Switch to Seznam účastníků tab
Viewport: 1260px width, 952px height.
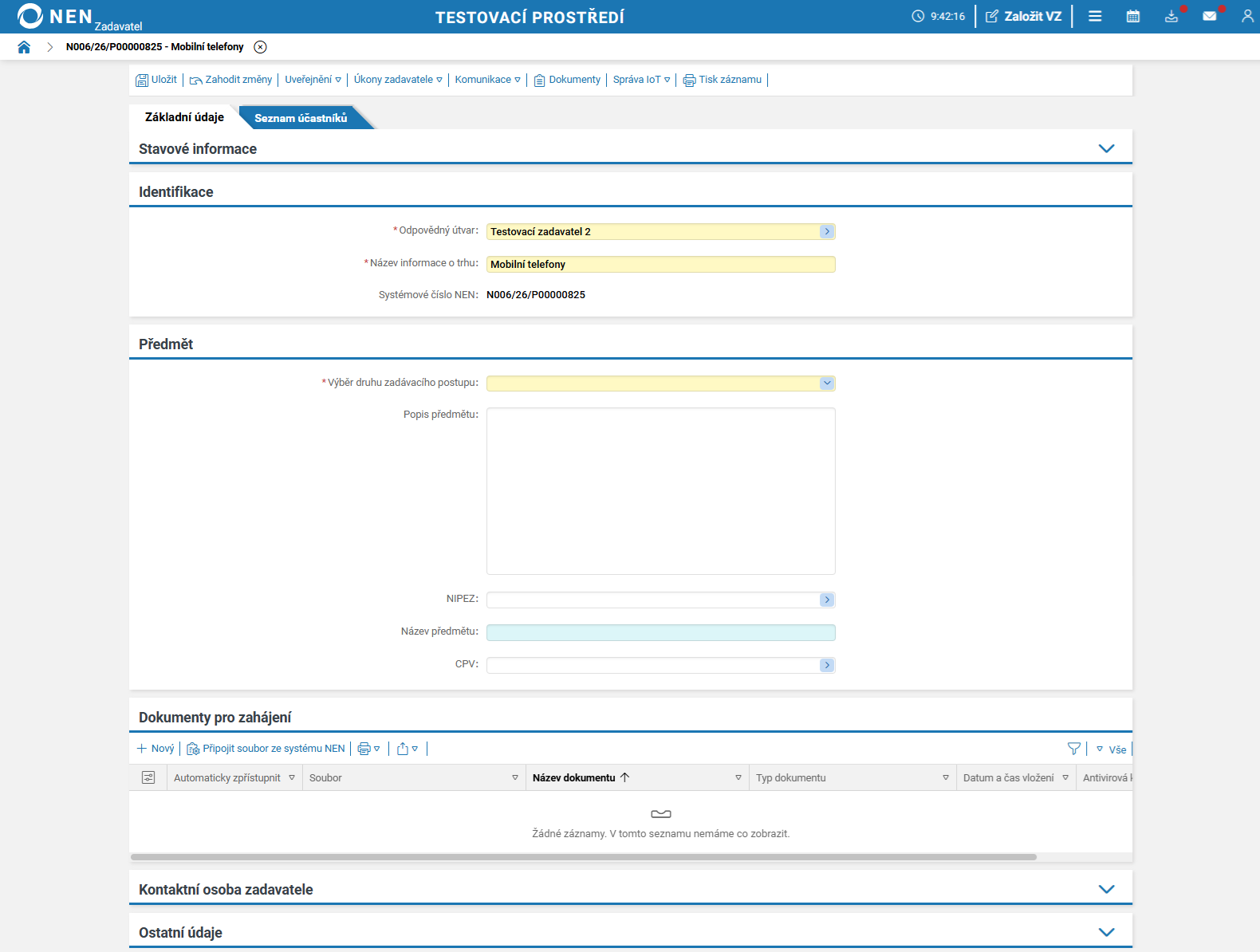point(301,118)
